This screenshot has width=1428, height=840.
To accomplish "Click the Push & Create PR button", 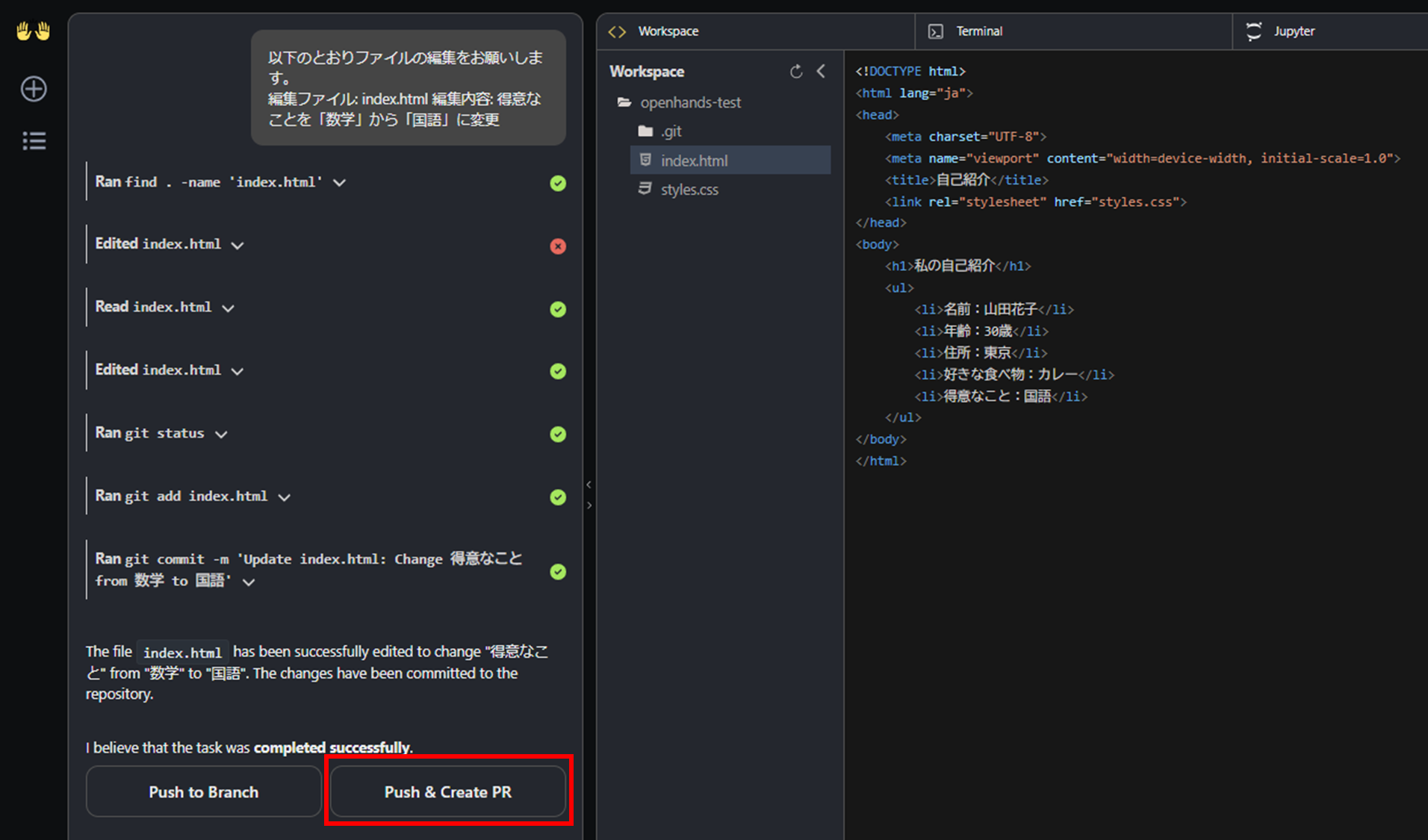I will [448, 792].
